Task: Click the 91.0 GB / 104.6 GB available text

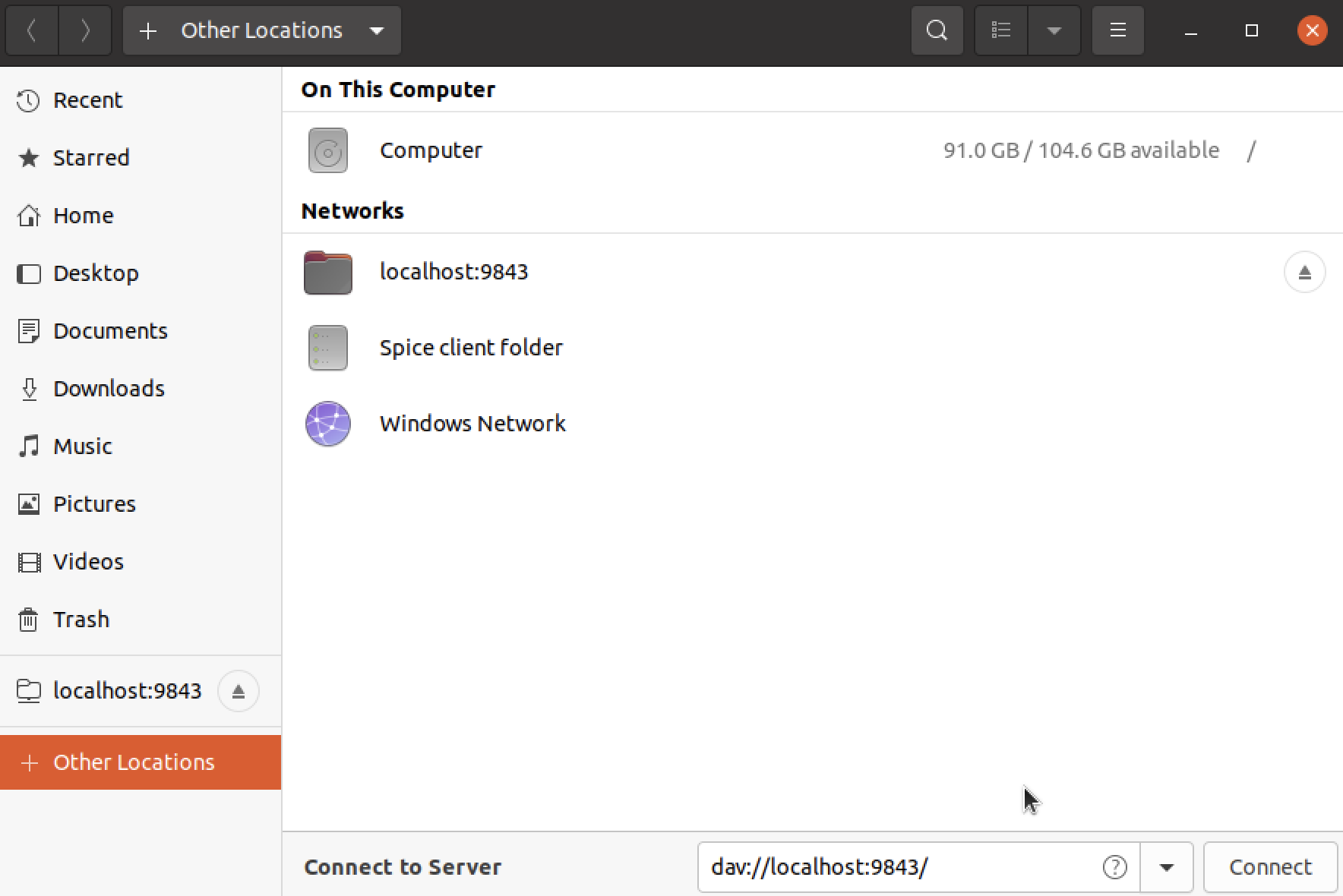Action: coord(1081,150)
